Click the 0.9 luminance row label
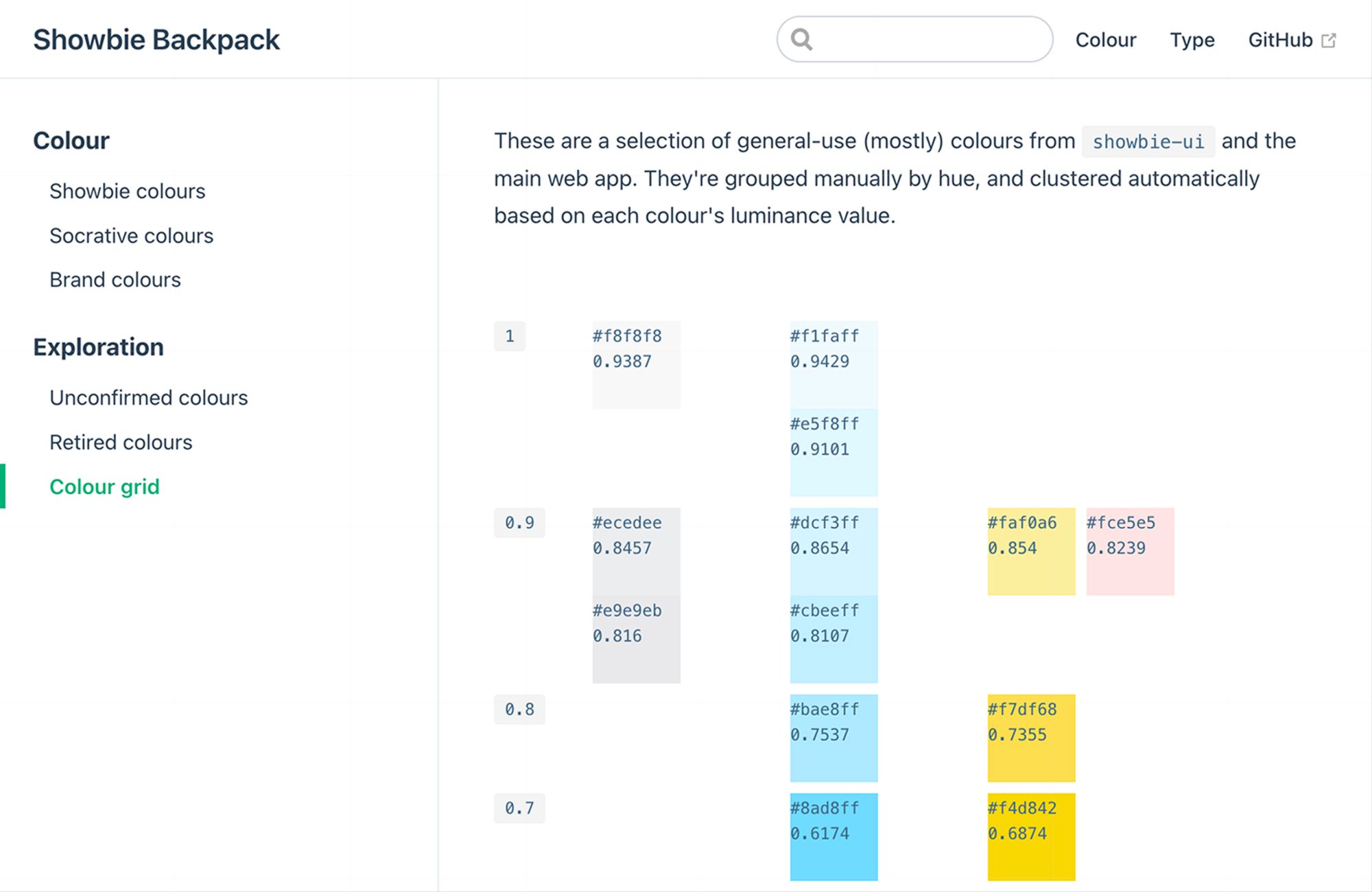 pos(519,523)
